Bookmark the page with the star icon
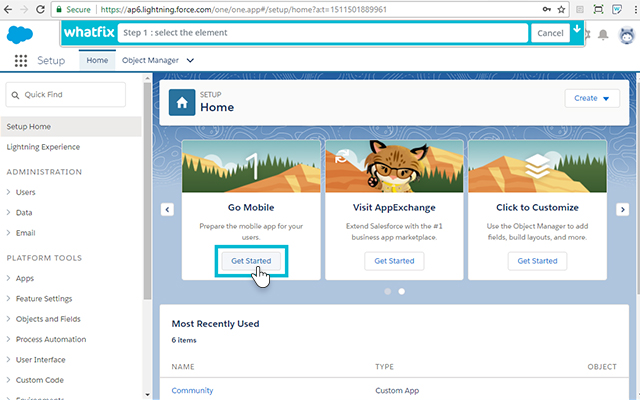This screenshot has width=640, height=400. 562,9
